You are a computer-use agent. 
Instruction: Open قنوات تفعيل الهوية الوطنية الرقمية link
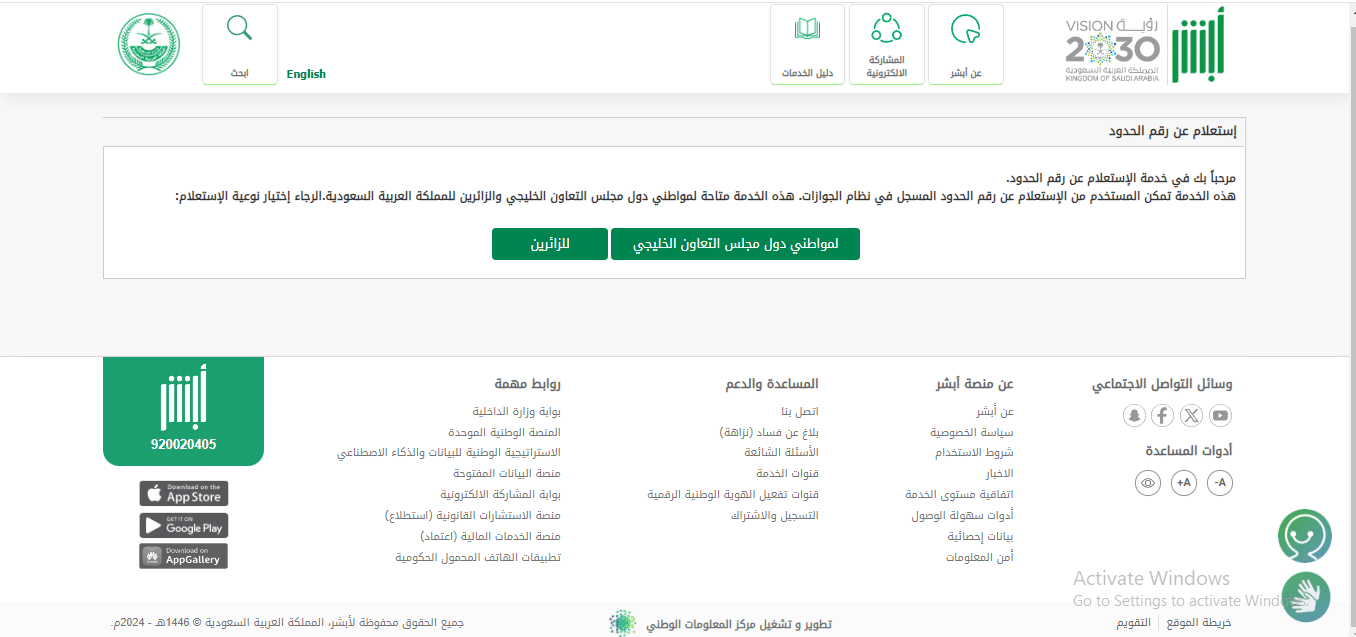tap(733, 495)
